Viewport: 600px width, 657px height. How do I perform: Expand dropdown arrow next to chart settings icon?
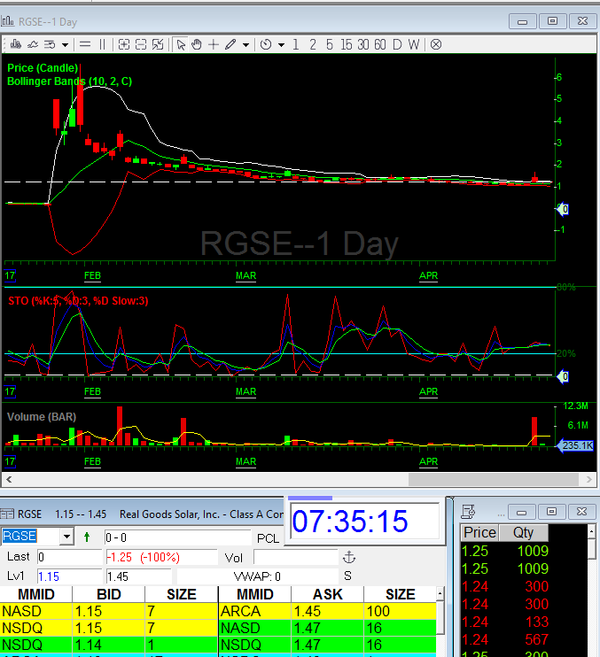pyautogui.click(x=65, y=44)
